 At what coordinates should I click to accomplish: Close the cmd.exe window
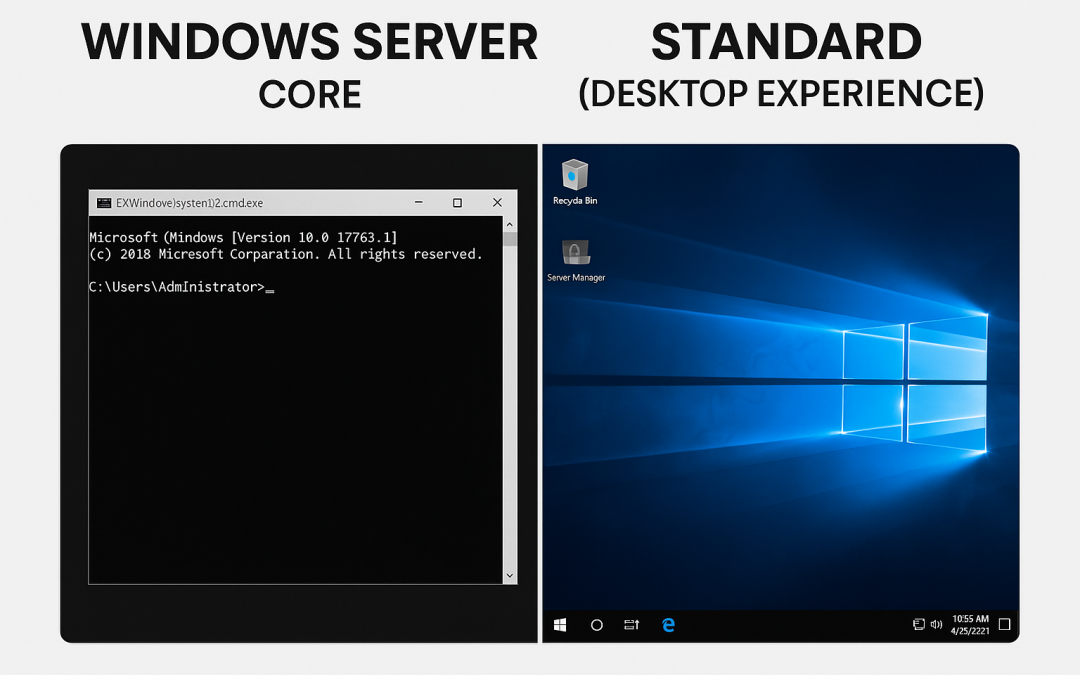click(497, 202)
